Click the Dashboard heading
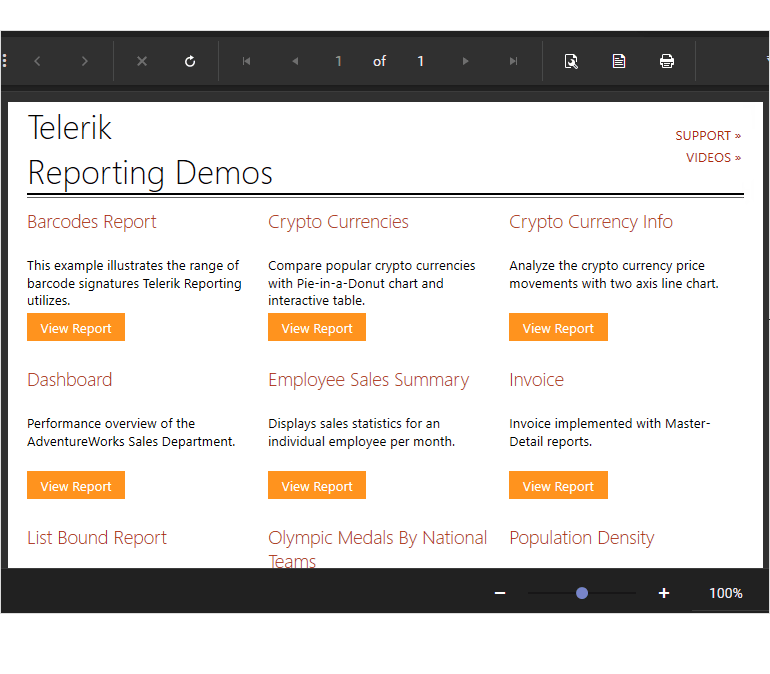Image resolution: width=770 pixels, height=674 pixels. pos(70,379)
